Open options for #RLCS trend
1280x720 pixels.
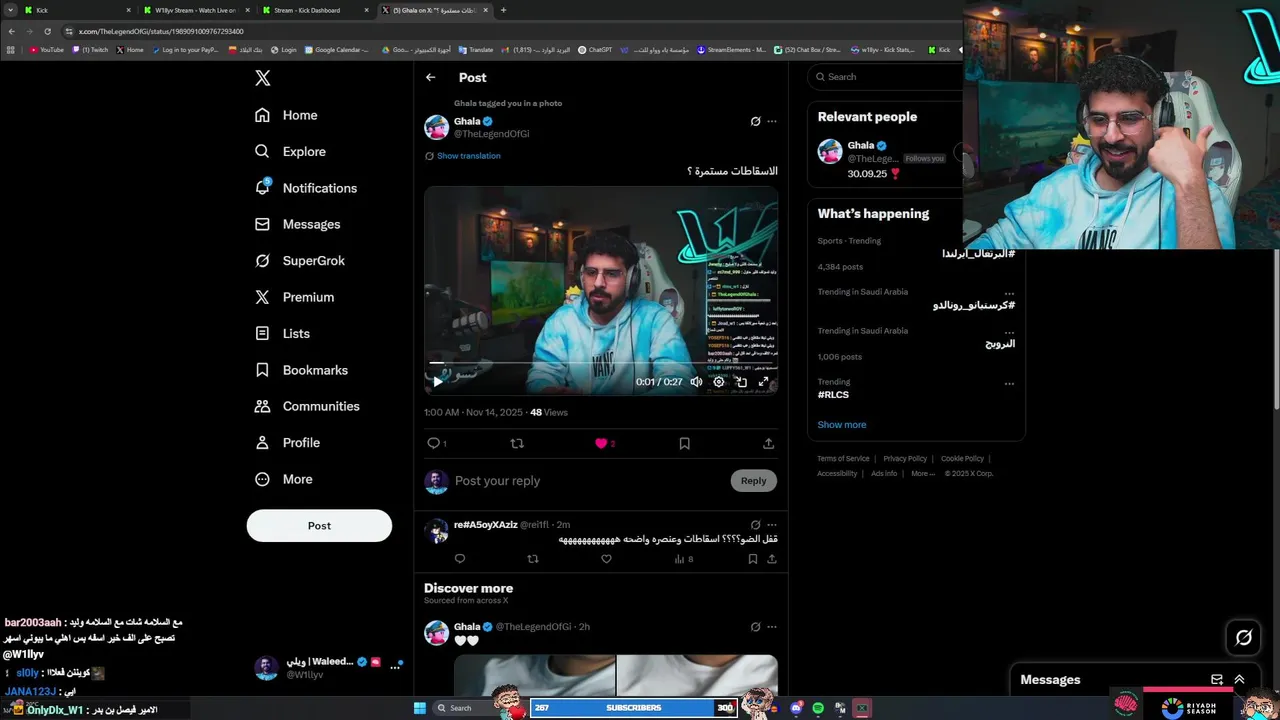pos(1009,383)
